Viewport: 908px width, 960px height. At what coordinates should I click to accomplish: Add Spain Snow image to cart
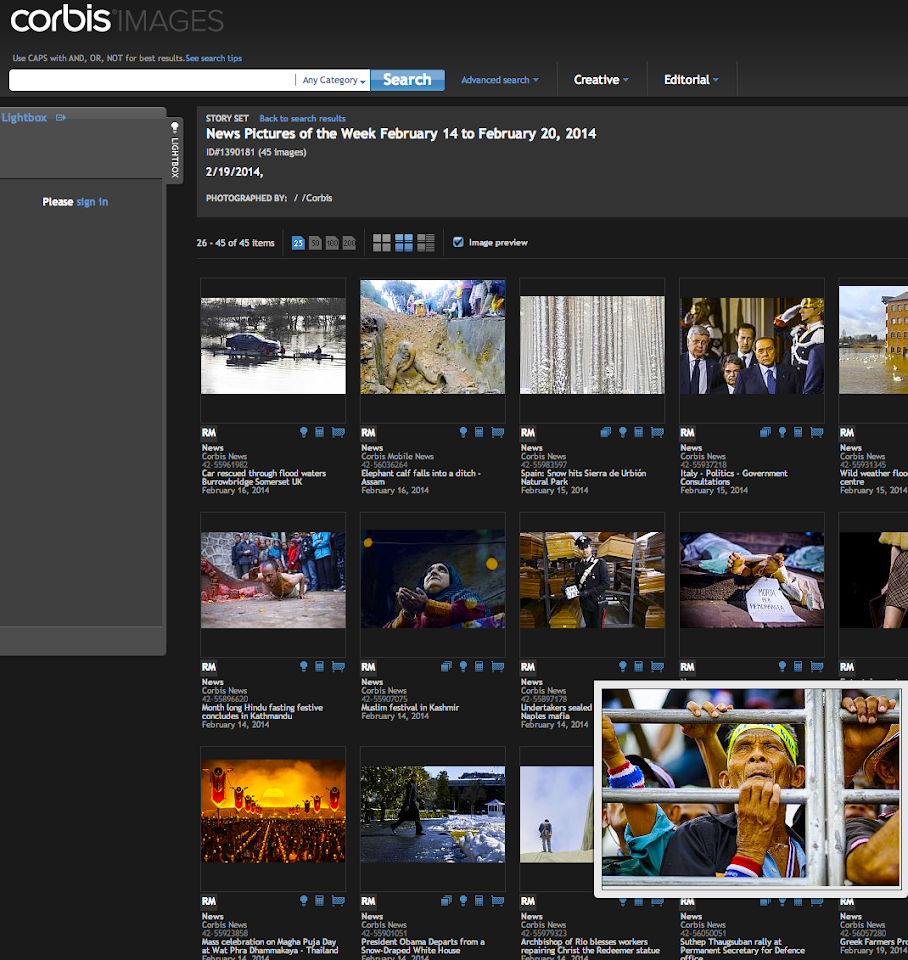pos(657,432)
